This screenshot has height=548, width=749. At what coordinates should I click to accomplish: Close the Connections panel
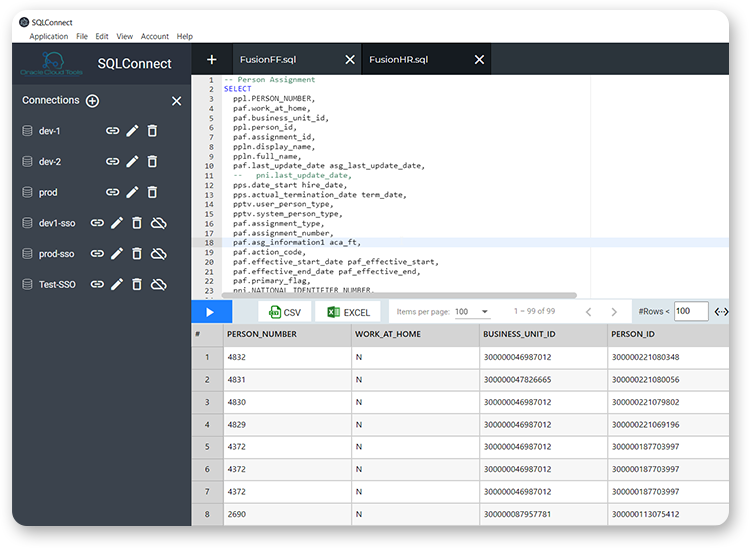[176, 101]
